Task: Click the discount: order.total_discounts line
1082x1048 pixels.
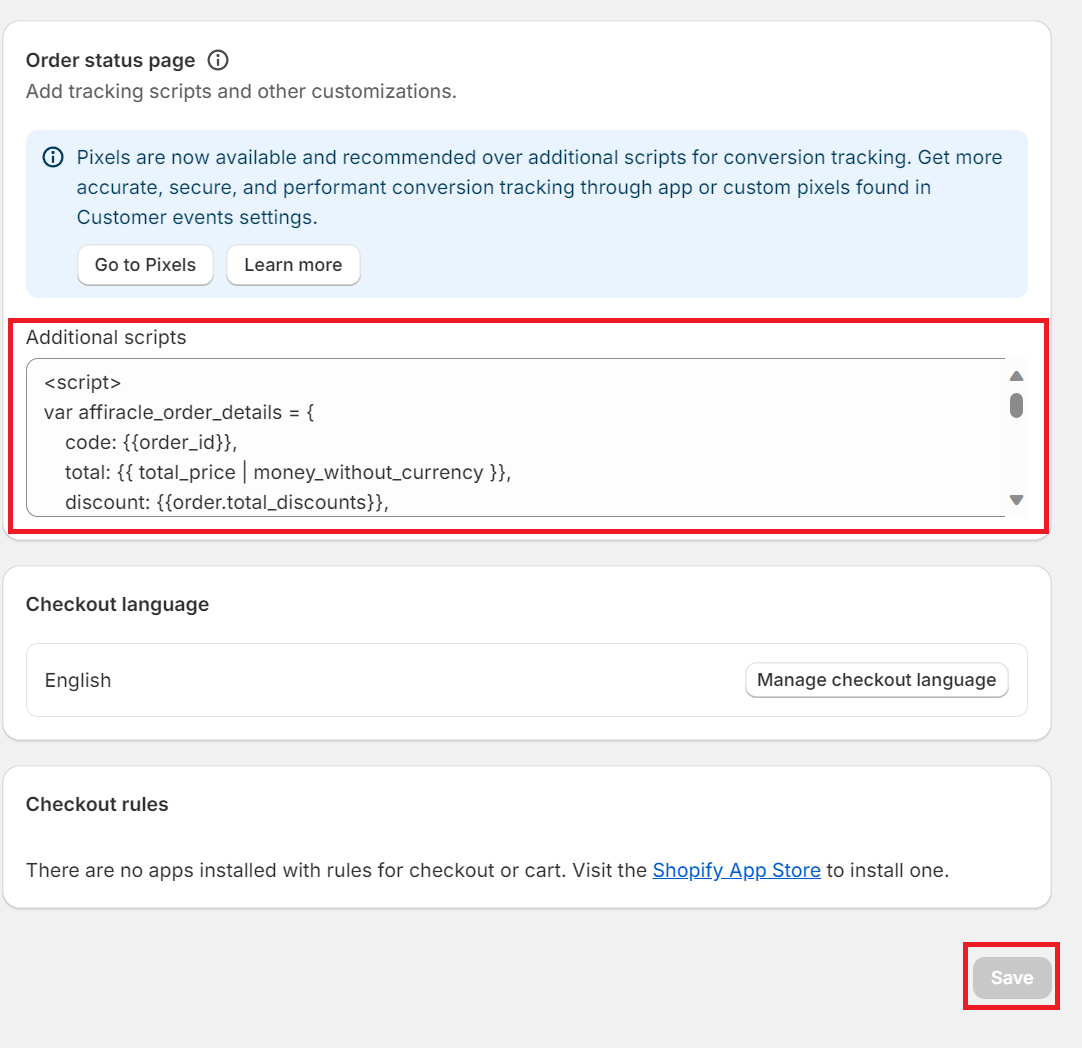Action: coord(226,502)
